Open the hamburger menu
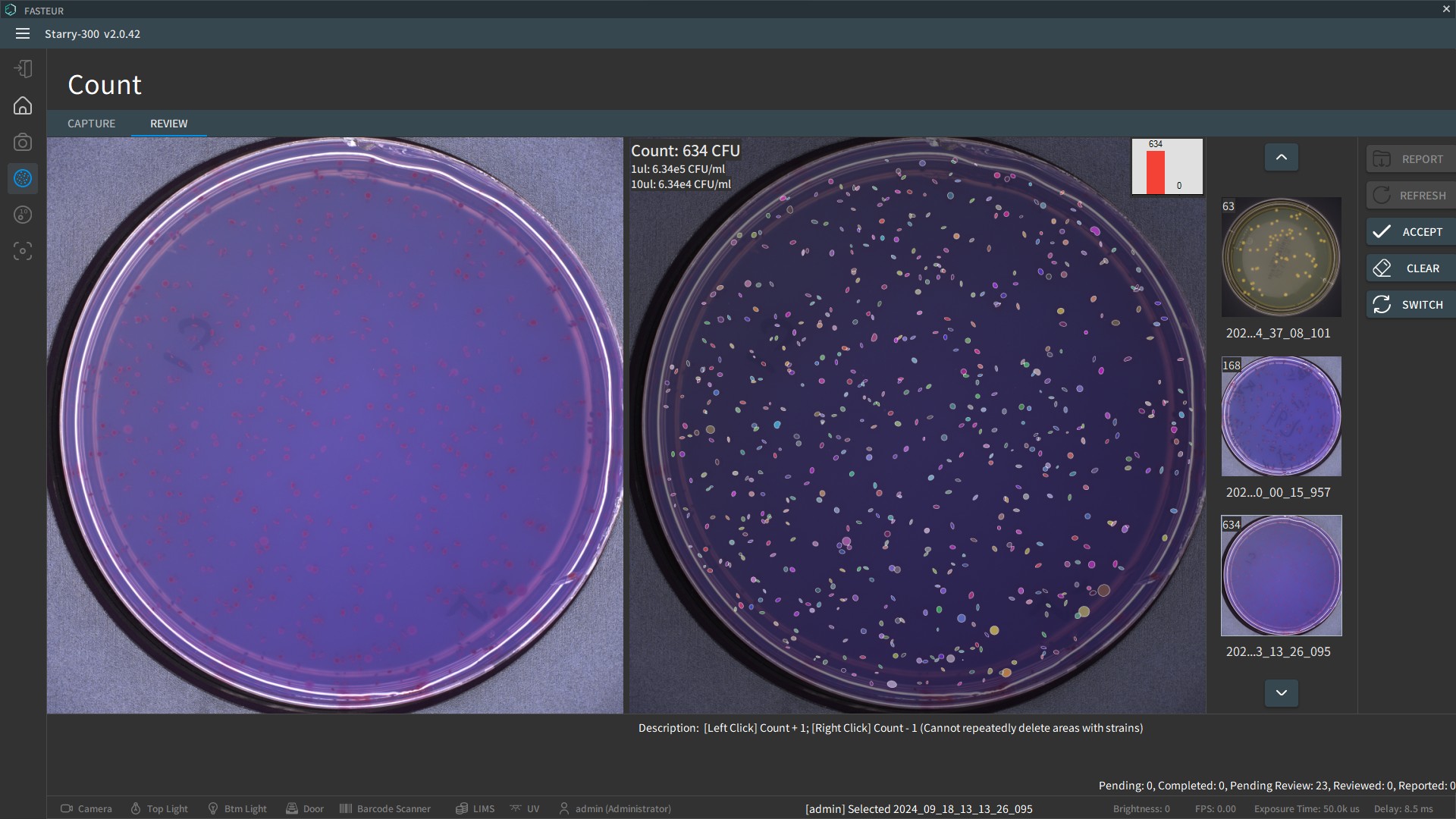The image size is (1456, 819). [x=23, y=33]
